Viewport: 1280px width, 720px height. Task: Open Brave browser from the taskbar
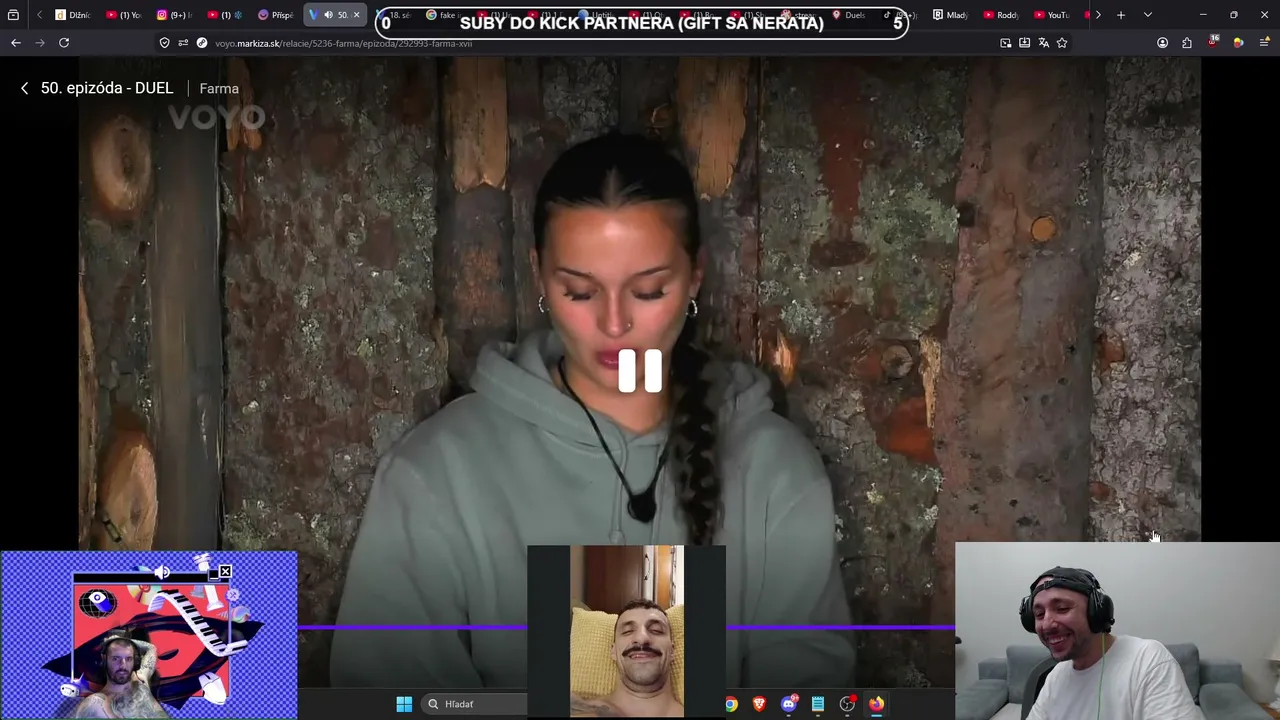tap(759, 704)
